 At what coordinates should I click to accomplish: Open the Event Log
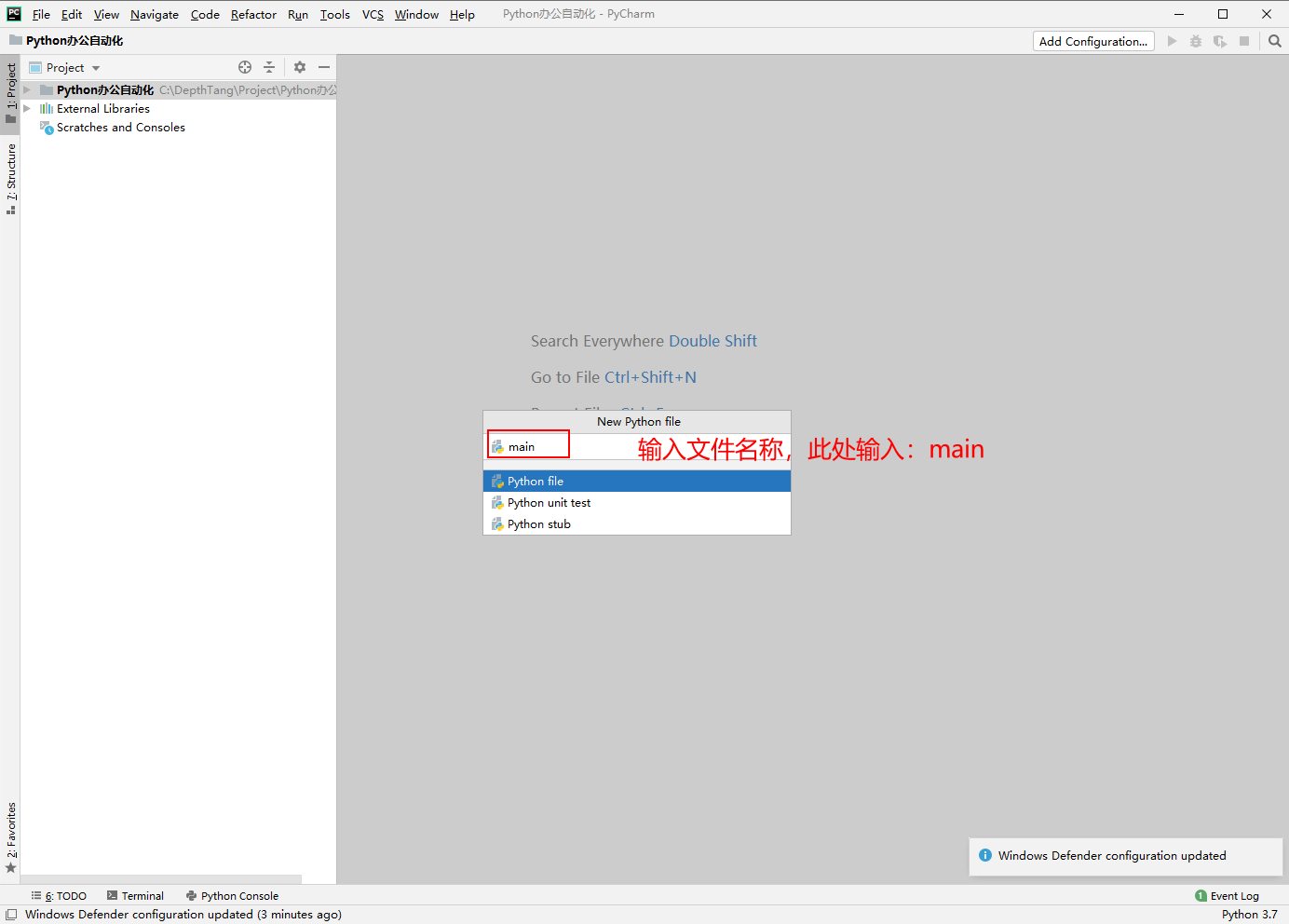pos(1227,896)
